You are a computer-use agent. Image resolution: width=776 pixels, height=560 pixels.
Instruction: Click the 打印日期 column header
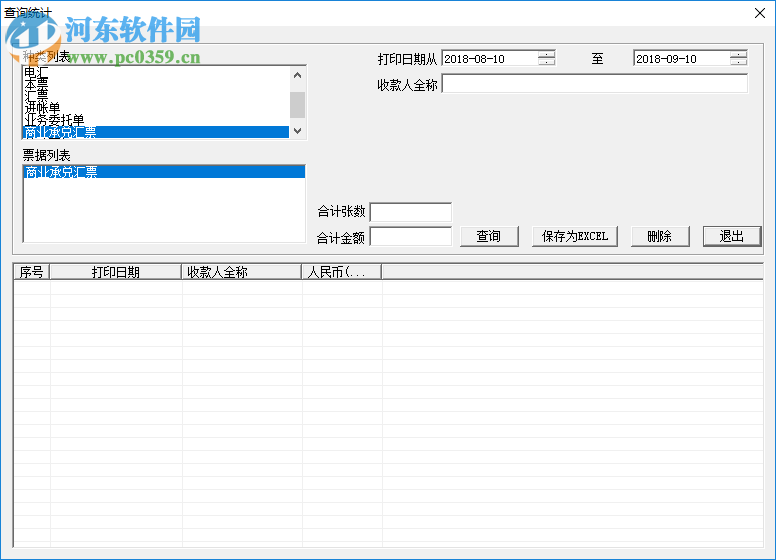[x=116, y=272]
